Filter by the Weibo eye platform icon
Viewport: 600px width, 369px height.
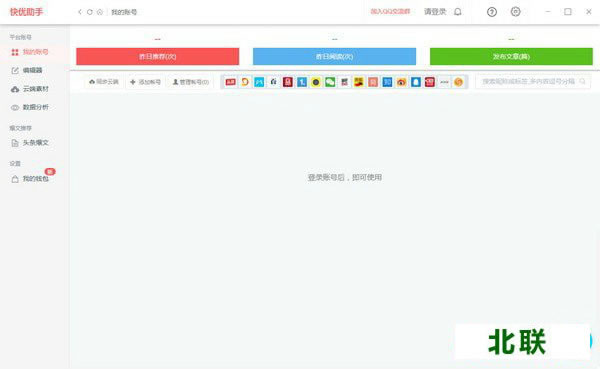point(401,82)
